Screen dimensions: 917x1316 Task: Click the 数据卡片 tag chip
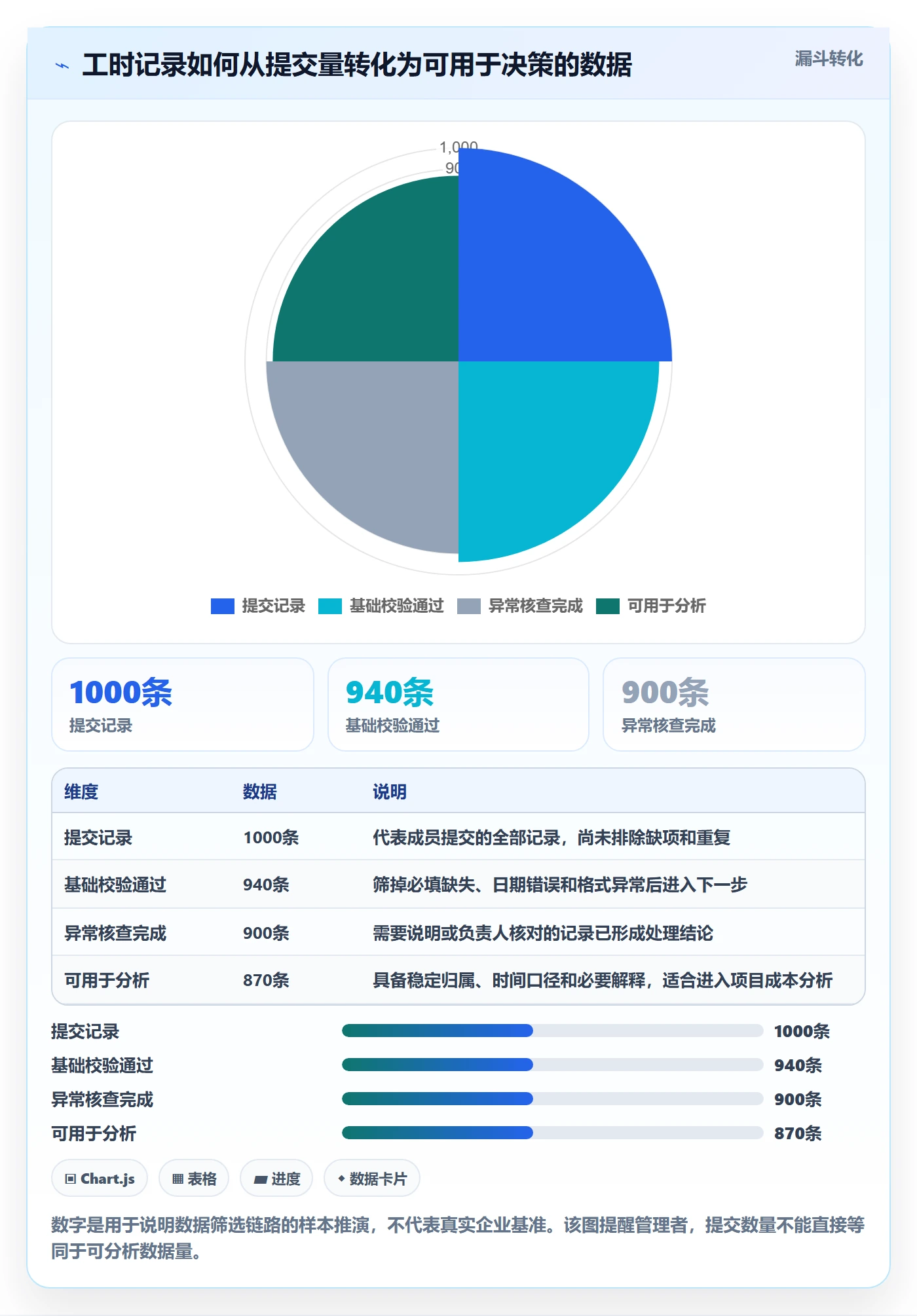pos(372,1179)
